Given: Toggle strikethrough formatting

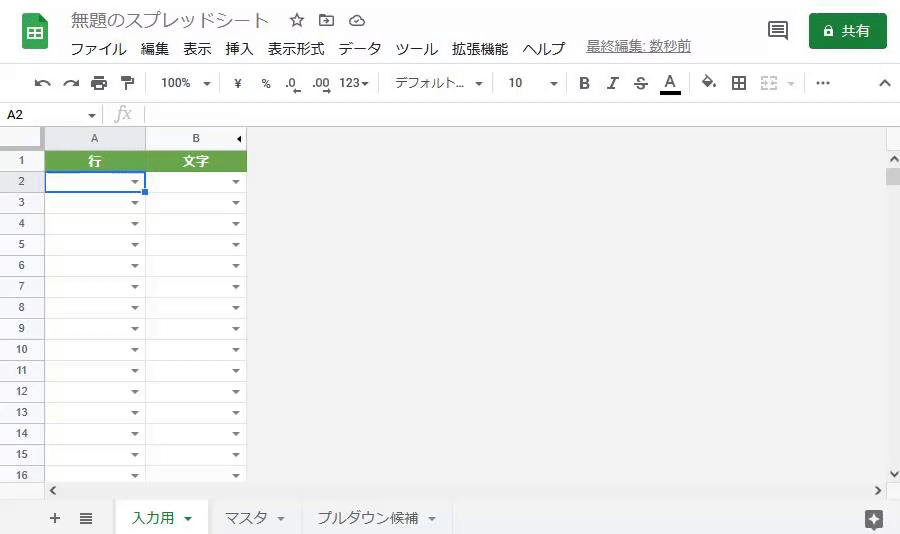Looking at the screenshot, I should [x=641, y=83].
